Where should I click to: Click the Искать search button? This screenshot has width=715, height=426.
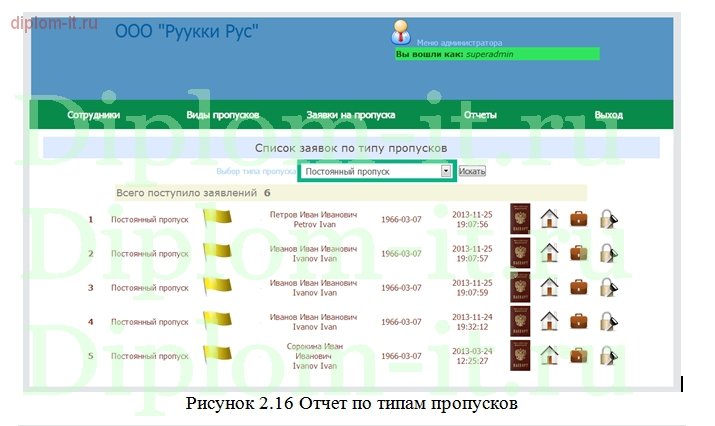[x=472, y=171]
